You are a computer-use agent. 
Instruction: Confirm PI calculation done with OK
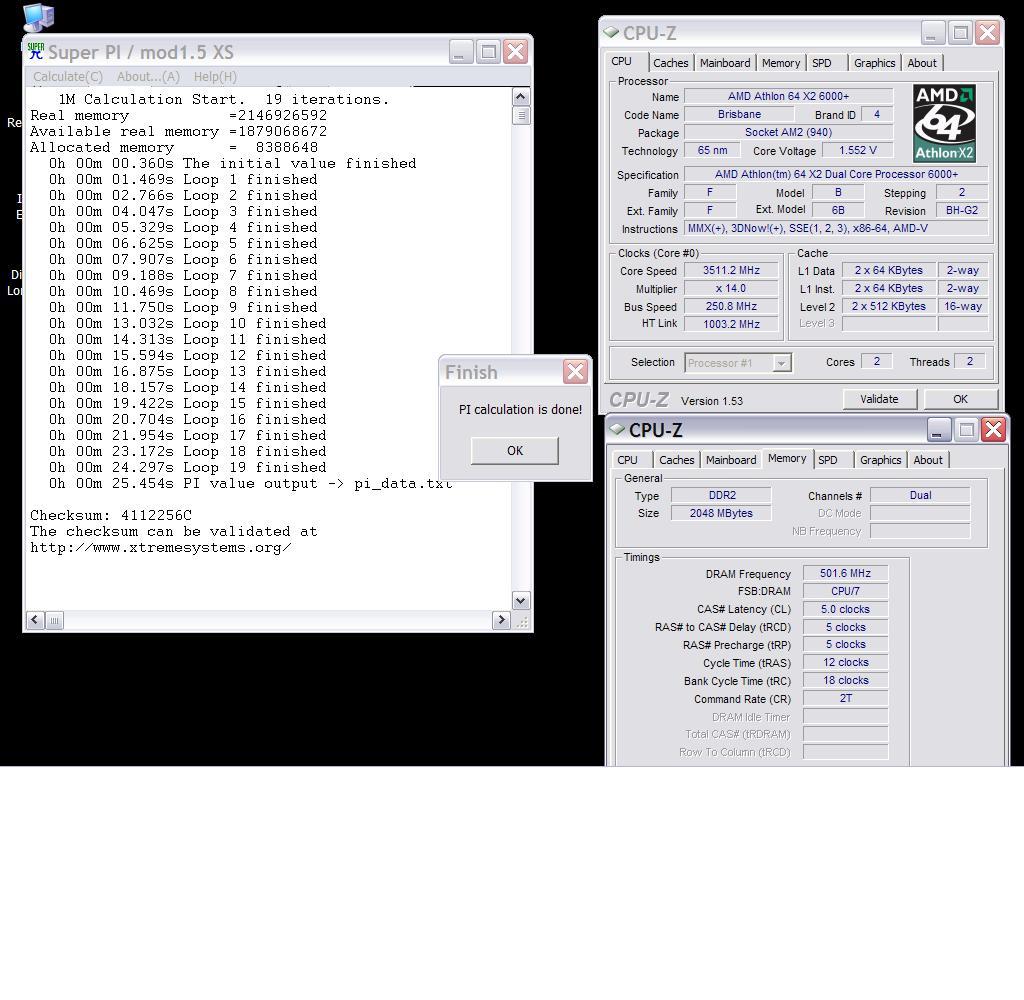[x=515, y=451]
